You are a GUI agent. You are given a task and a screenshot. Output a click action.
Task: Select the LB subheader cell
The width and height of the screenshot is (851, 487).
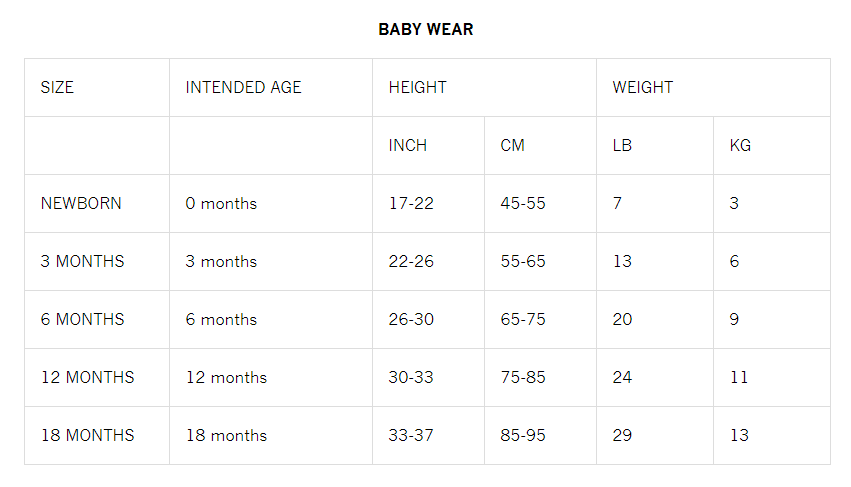pyautogui.click(x=621, y=146)
